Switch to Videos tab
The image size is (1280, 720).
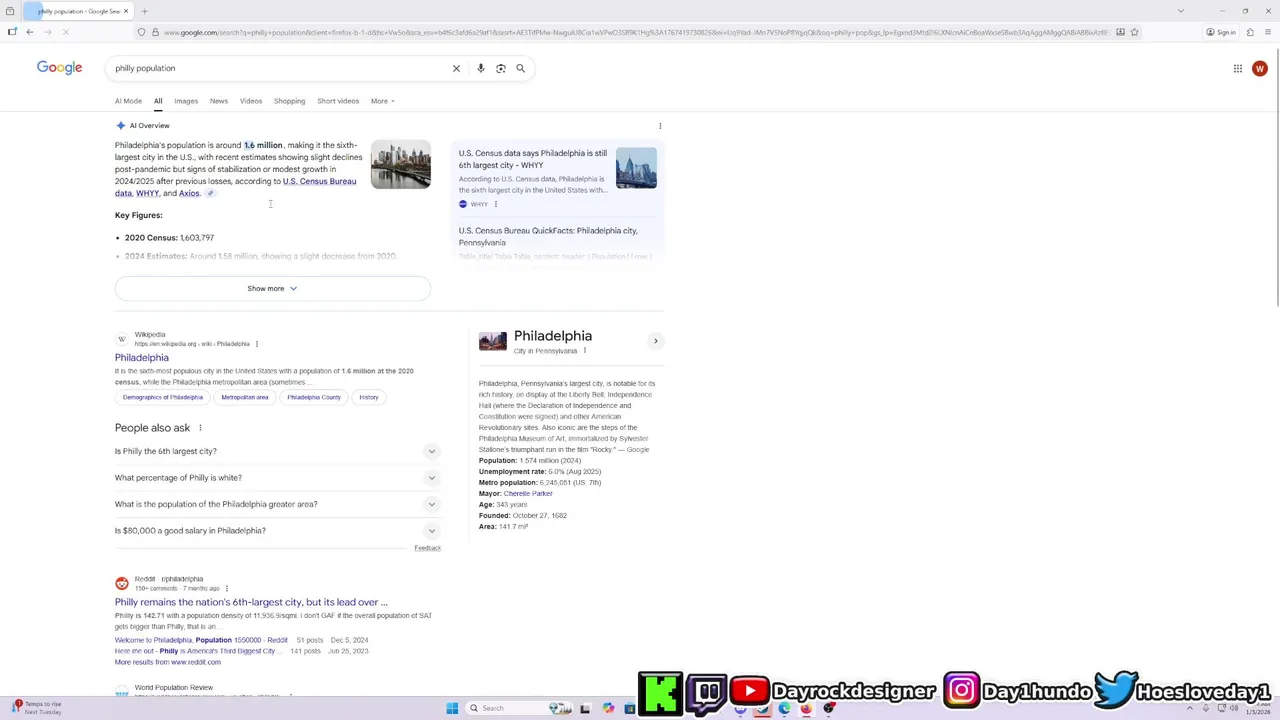click(251, 101)
